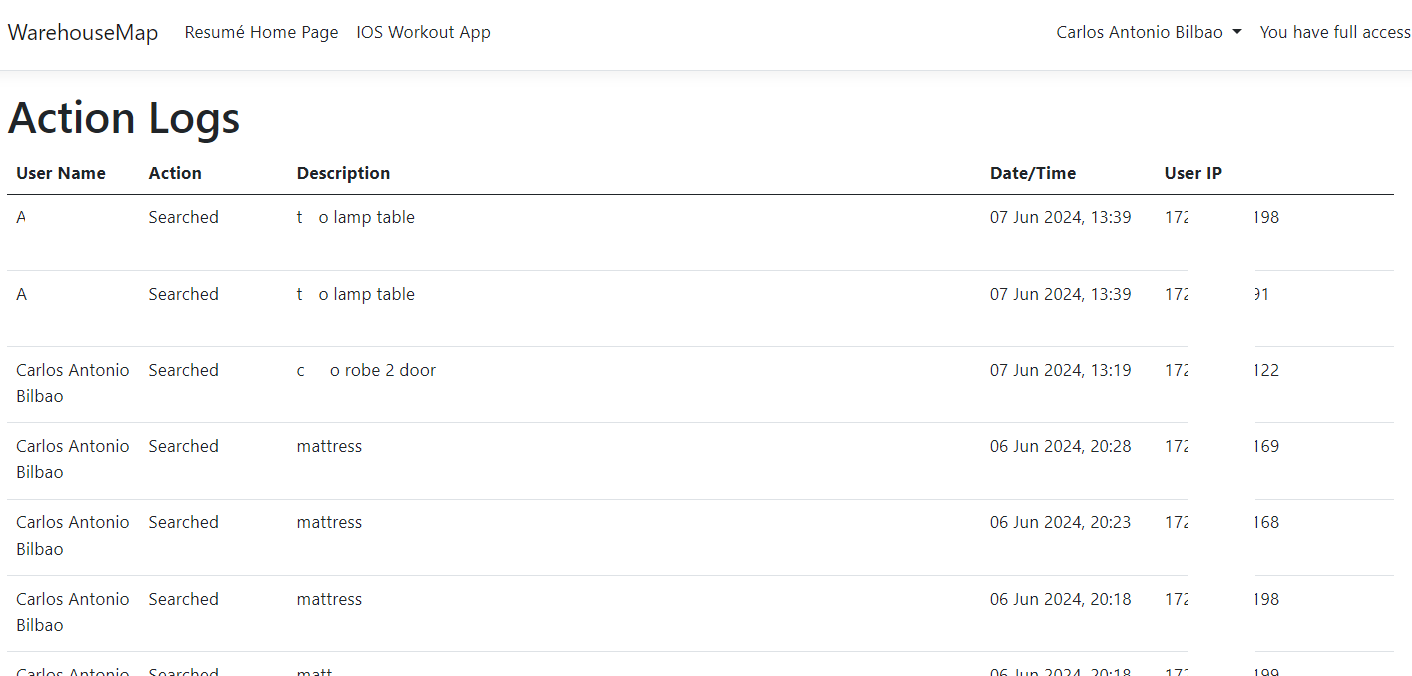Open the Resumé Home Page link
The image size is (1412, 676).
coord(261,32)
